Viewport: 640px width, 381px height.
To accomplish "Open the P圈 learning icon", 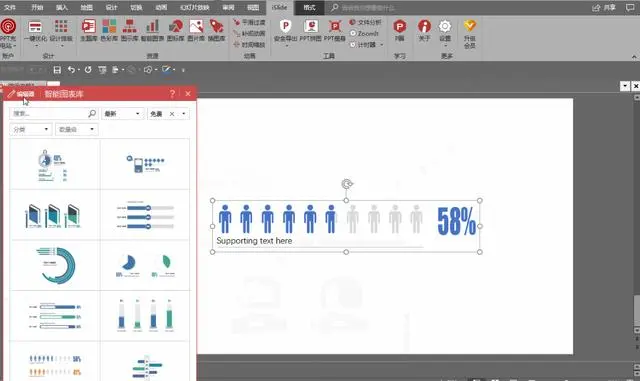I will (400, 30).
